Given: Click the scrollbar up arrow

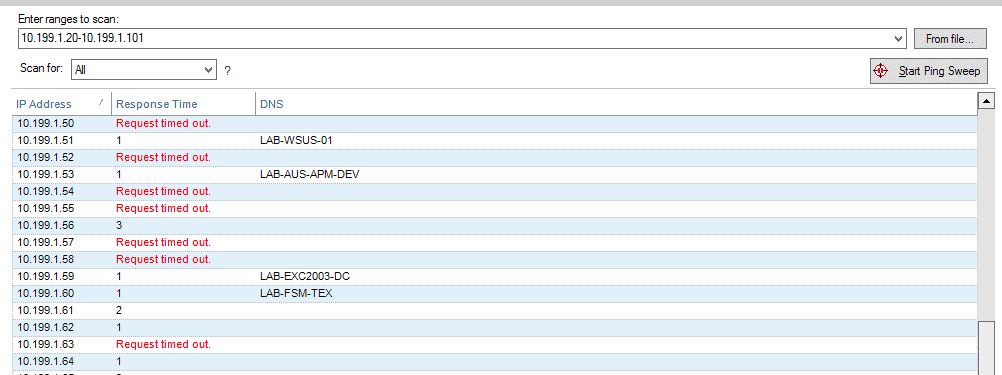Looking at the screenshot, I should (987, 101).
